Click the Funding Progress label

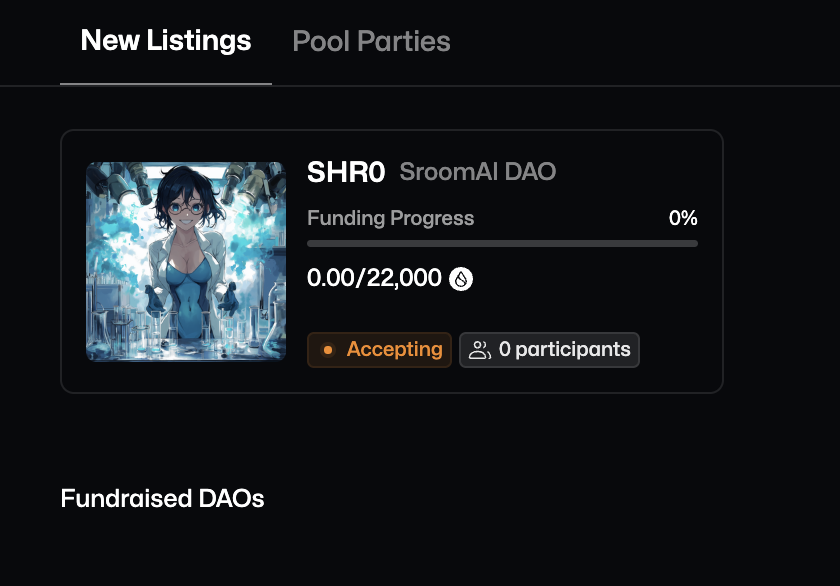[x=391, y=218]
